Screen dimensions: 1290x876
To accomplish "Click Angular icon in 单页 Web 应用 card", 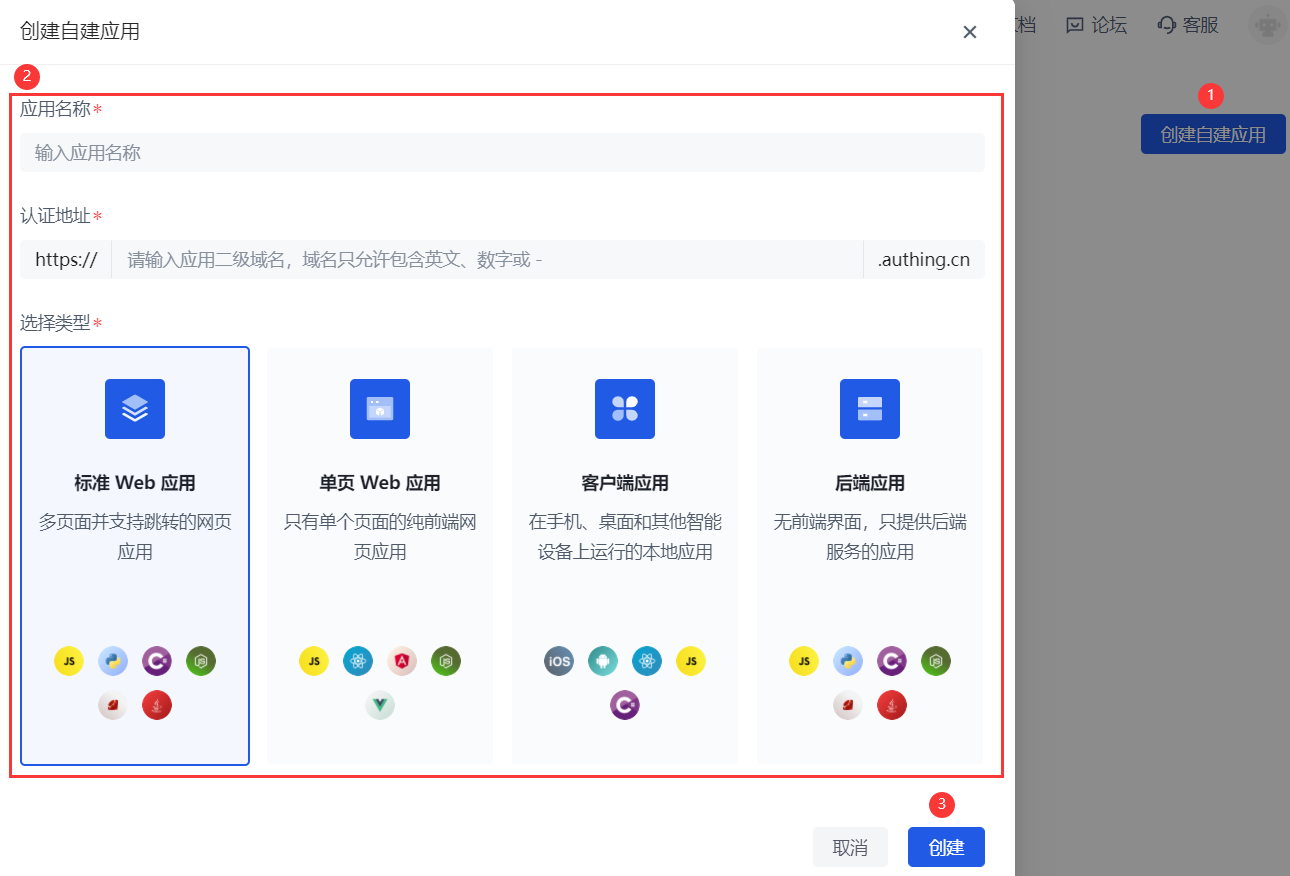I will (402, 661).
